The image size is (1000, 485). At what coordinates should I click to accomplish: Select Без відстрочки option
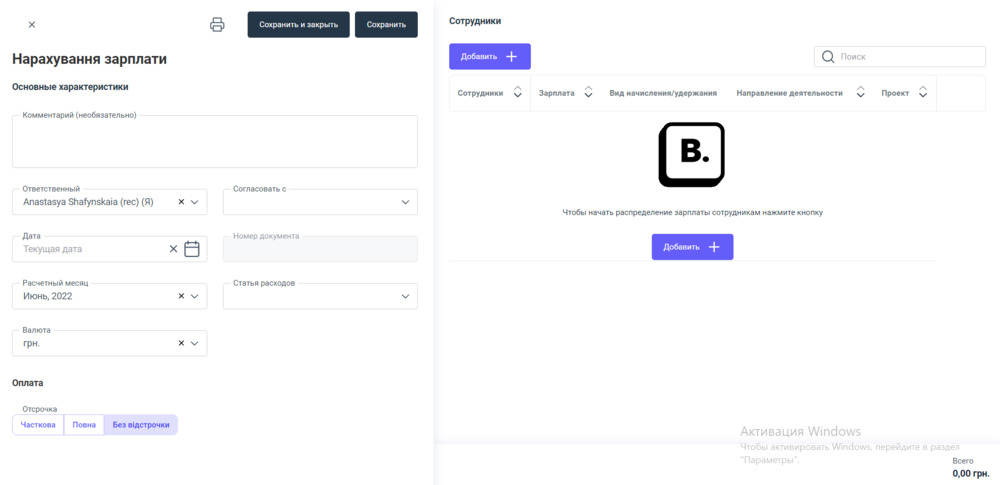click(141, 425)
